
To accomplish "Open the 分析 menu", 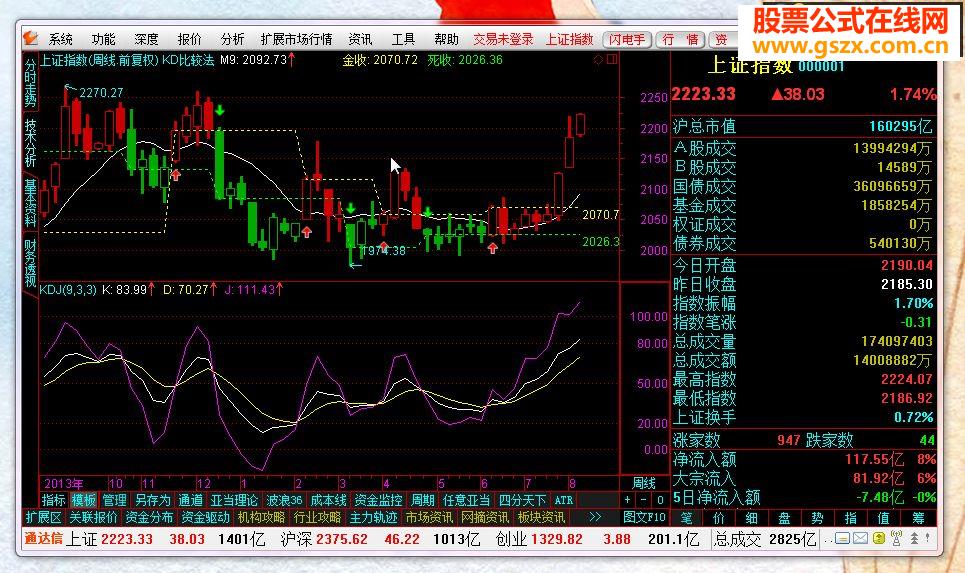I will tap(233, 39).
